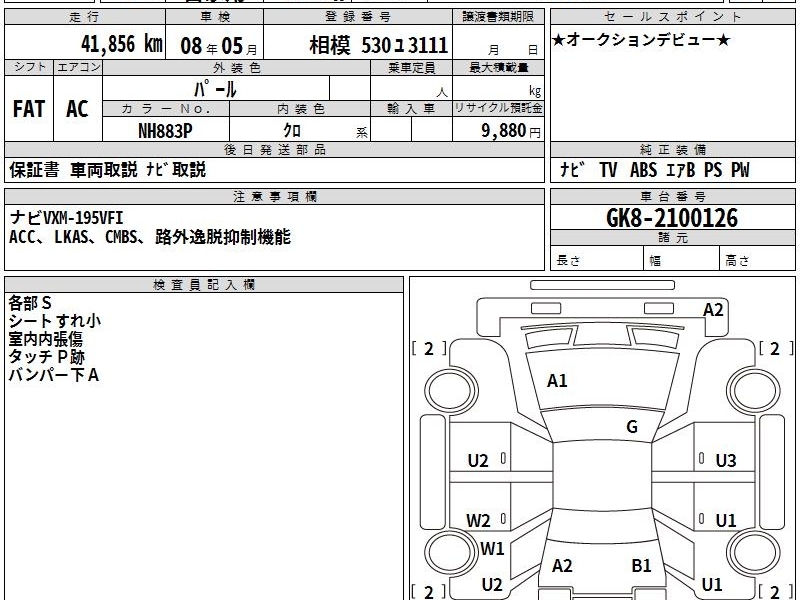Select the 高さ dimension cell
This screenshot has height=600, width=800.
pyautogui.click(x=757, y=260)
